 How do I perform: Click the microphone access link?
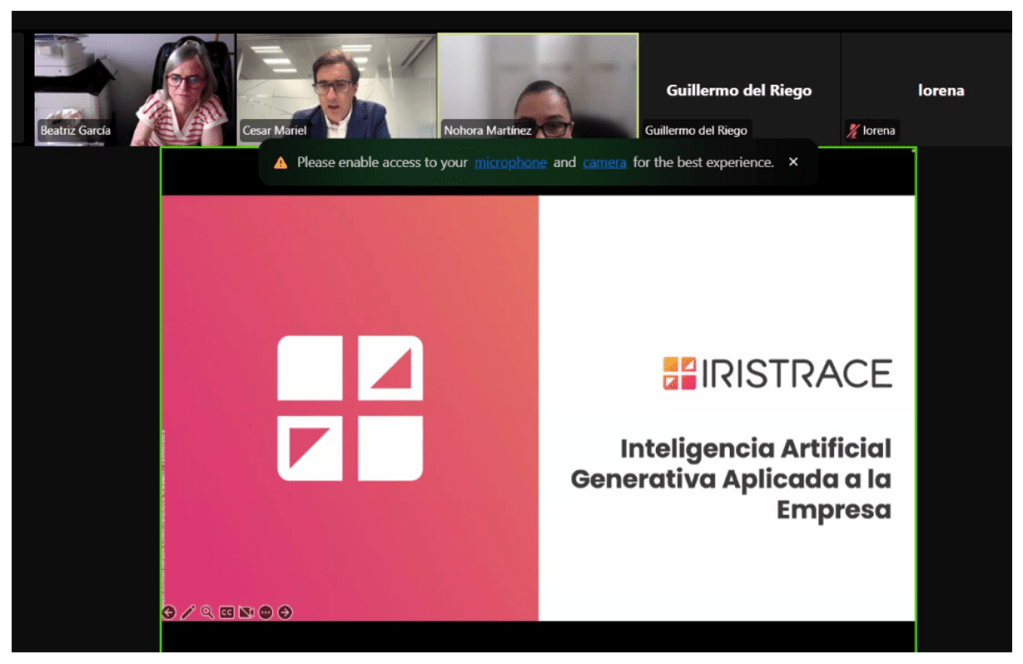click(x=510, y=162)
